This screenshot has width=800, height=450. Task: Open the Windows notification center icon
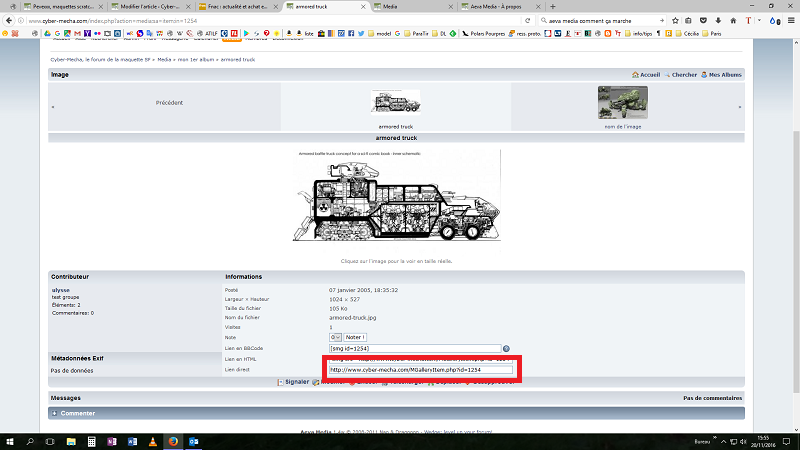(786, 441)
